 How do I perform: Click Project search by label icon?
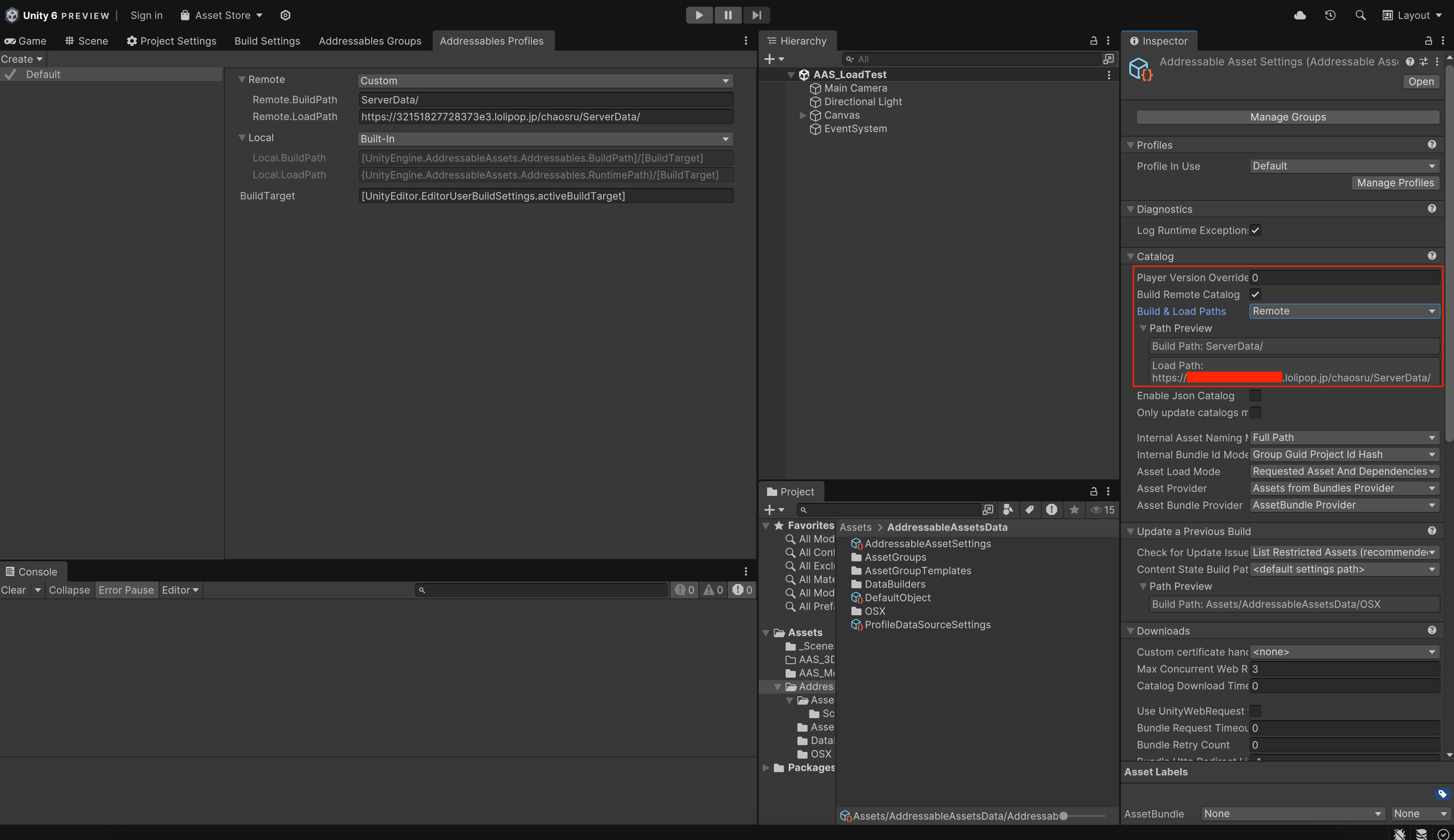pos(1029,510)
